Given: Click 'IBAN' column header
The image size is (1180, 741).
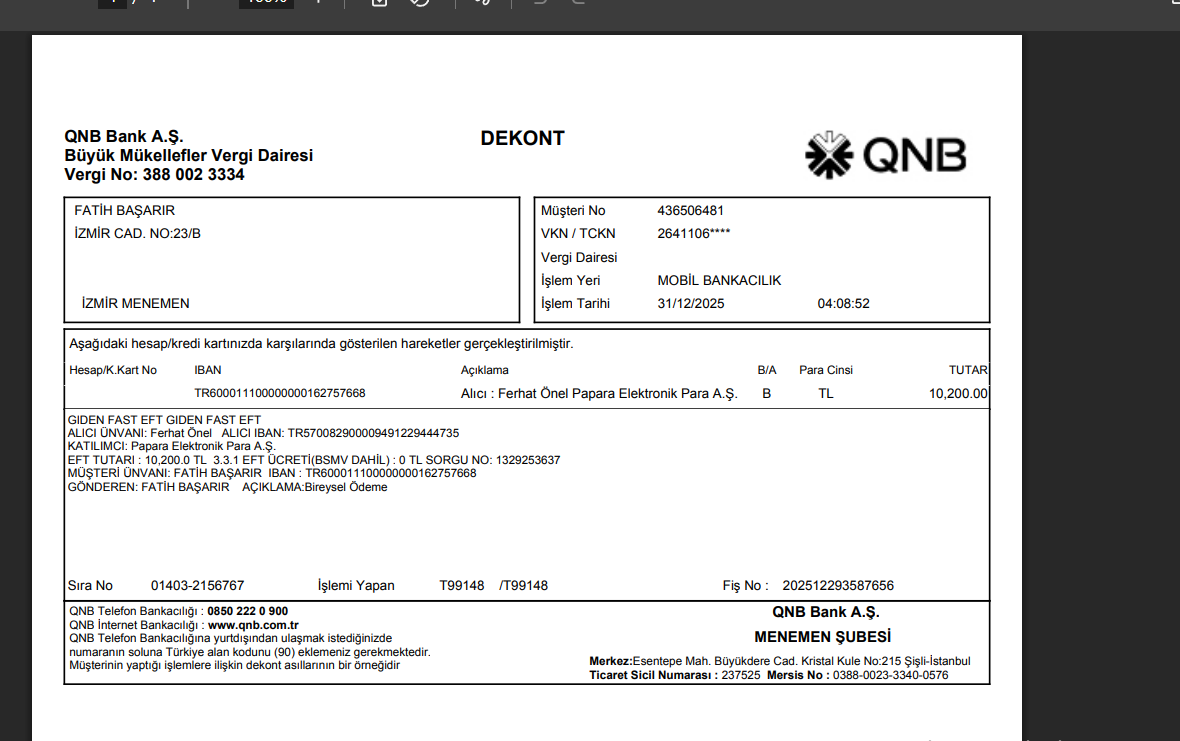Looking at the screenshot, I should [x=208, y=370].
